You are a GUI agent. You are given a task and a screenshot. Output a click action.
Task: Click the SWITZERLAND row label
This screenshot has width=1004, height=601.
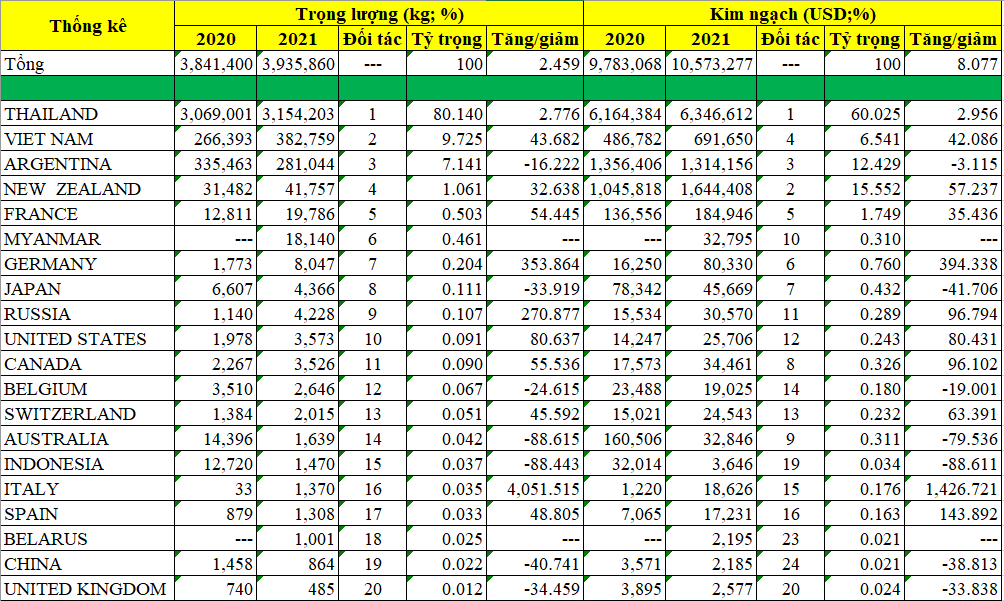pos(88,413)
